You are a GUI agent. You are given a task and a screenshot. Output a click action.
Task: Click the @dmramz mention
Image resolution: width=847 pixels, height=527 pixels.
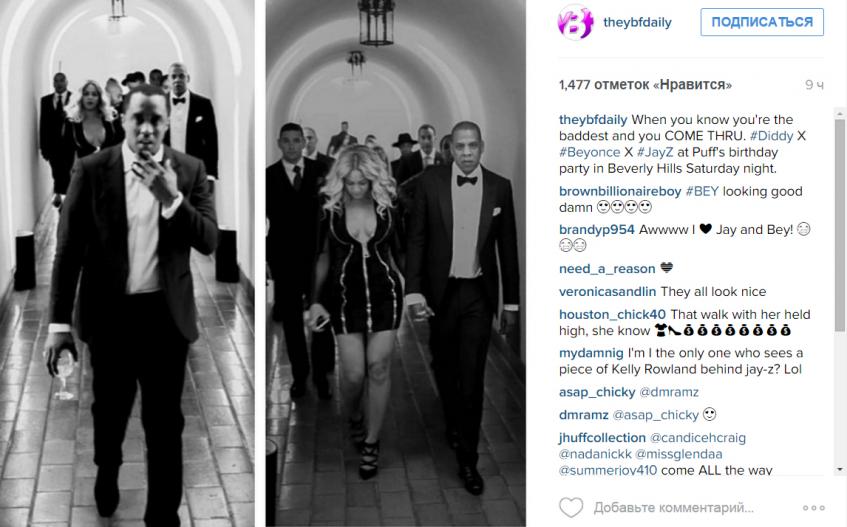pyautogui.click(x=669, y=392)
